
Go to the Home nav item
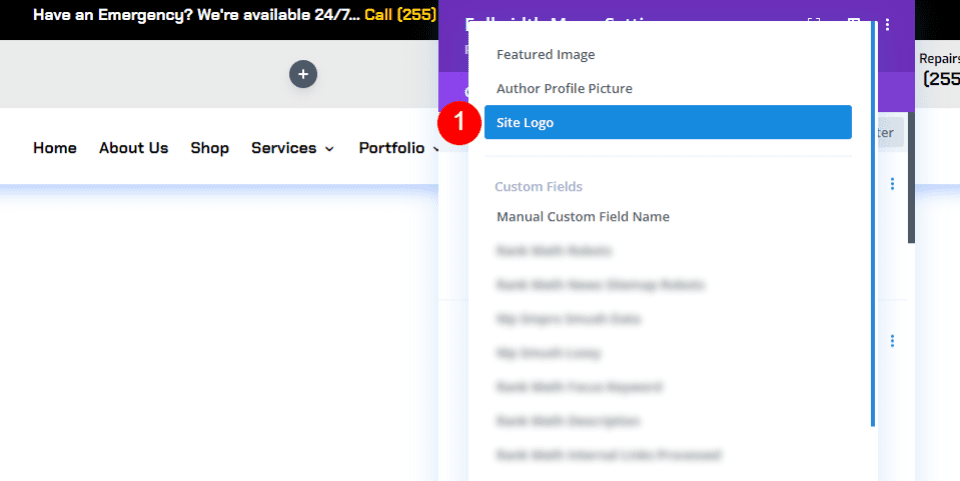click(x=55, y=148)
